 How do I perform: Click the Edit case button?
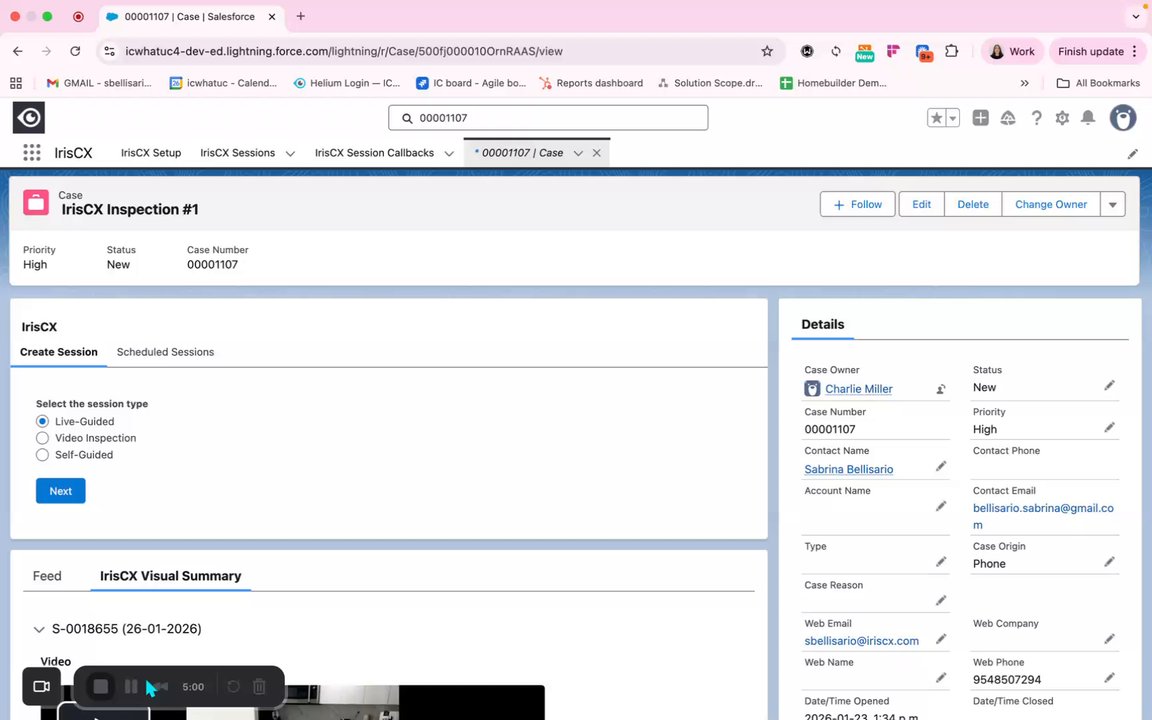(921, 204)
